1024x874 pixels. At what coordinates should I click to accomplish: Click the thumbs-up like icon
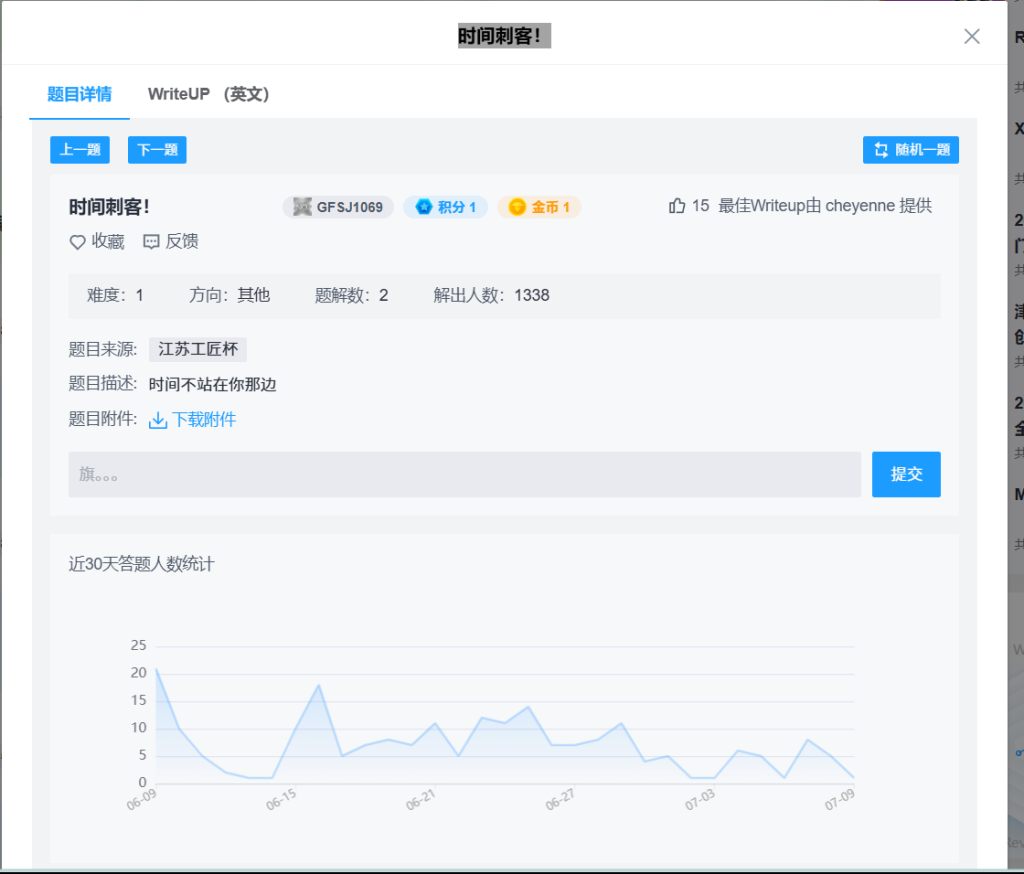[x=677, y=206]
